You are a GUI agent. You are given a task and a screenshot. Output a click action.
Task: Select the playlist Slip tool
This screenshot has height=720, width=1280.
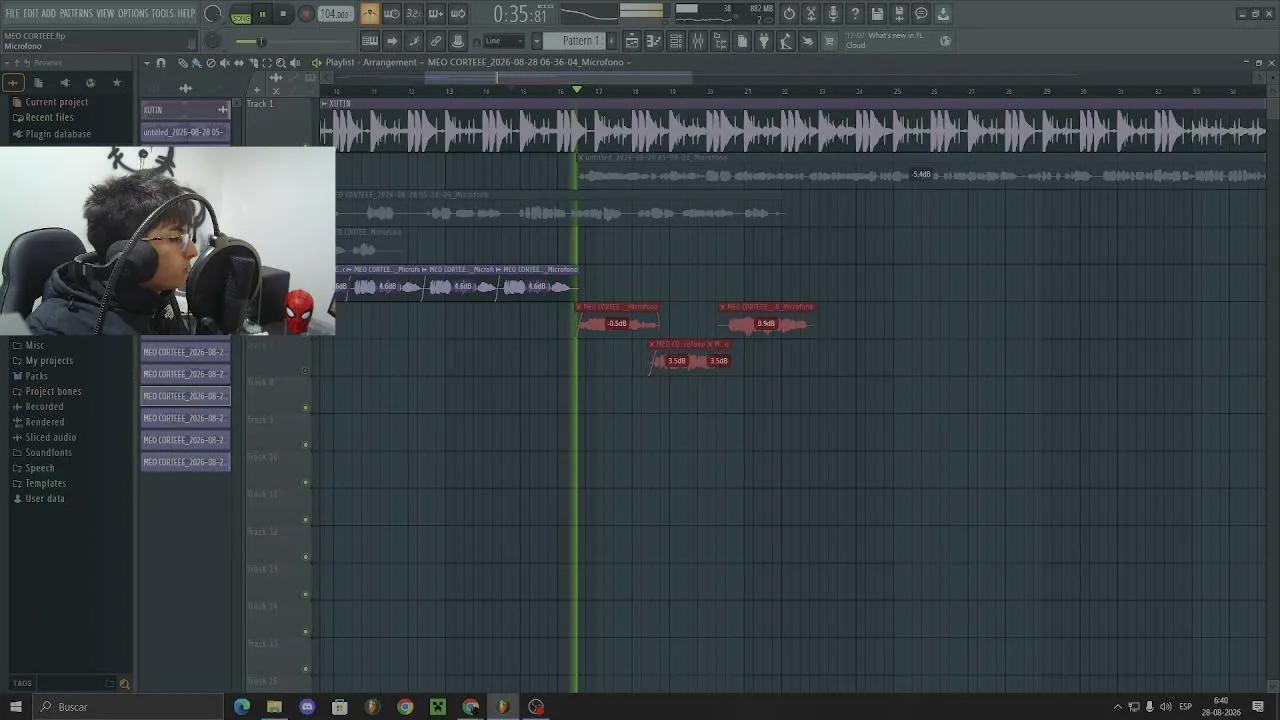[238, 63]
